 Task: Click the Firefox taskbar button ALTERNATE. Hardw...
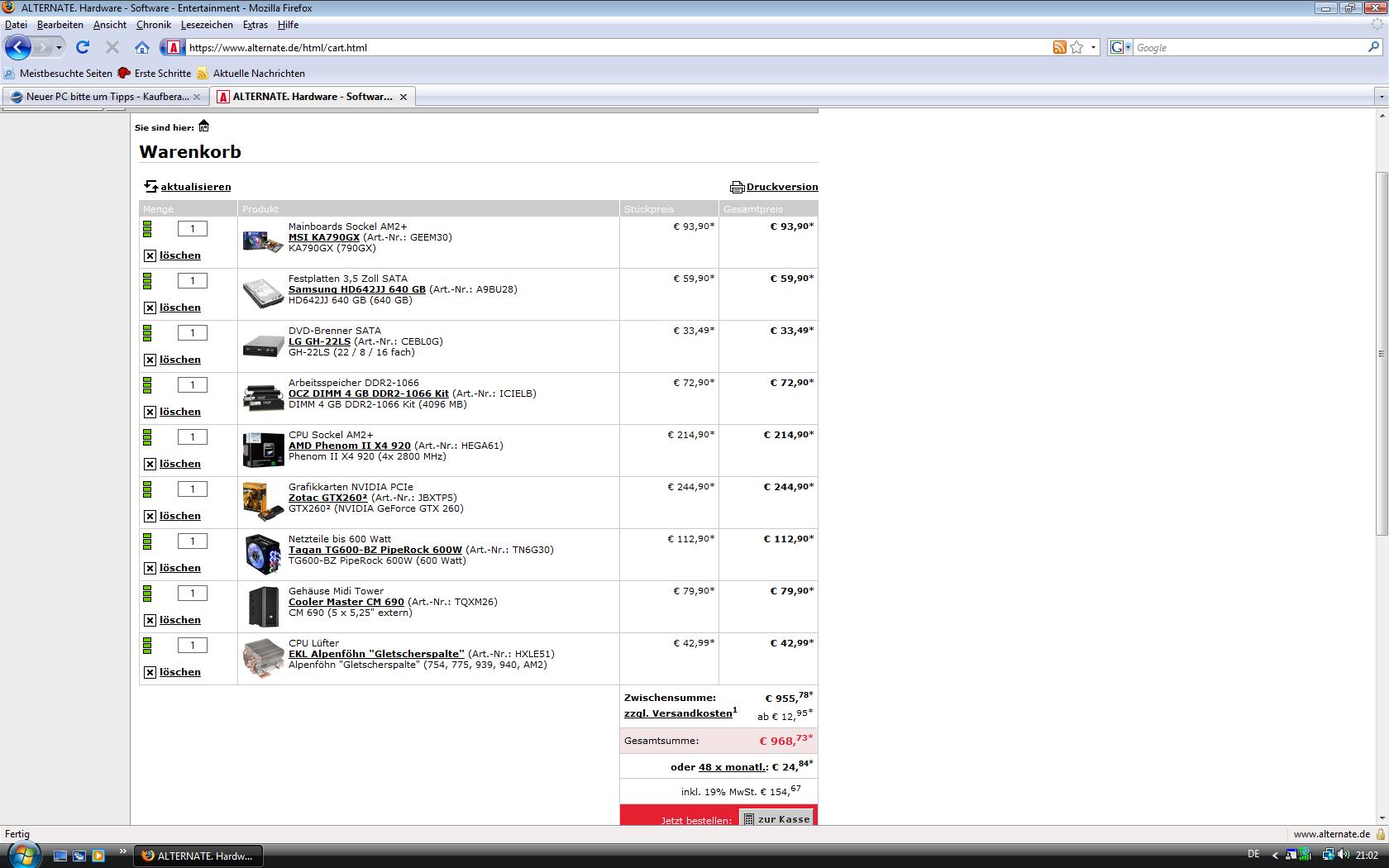198,856
